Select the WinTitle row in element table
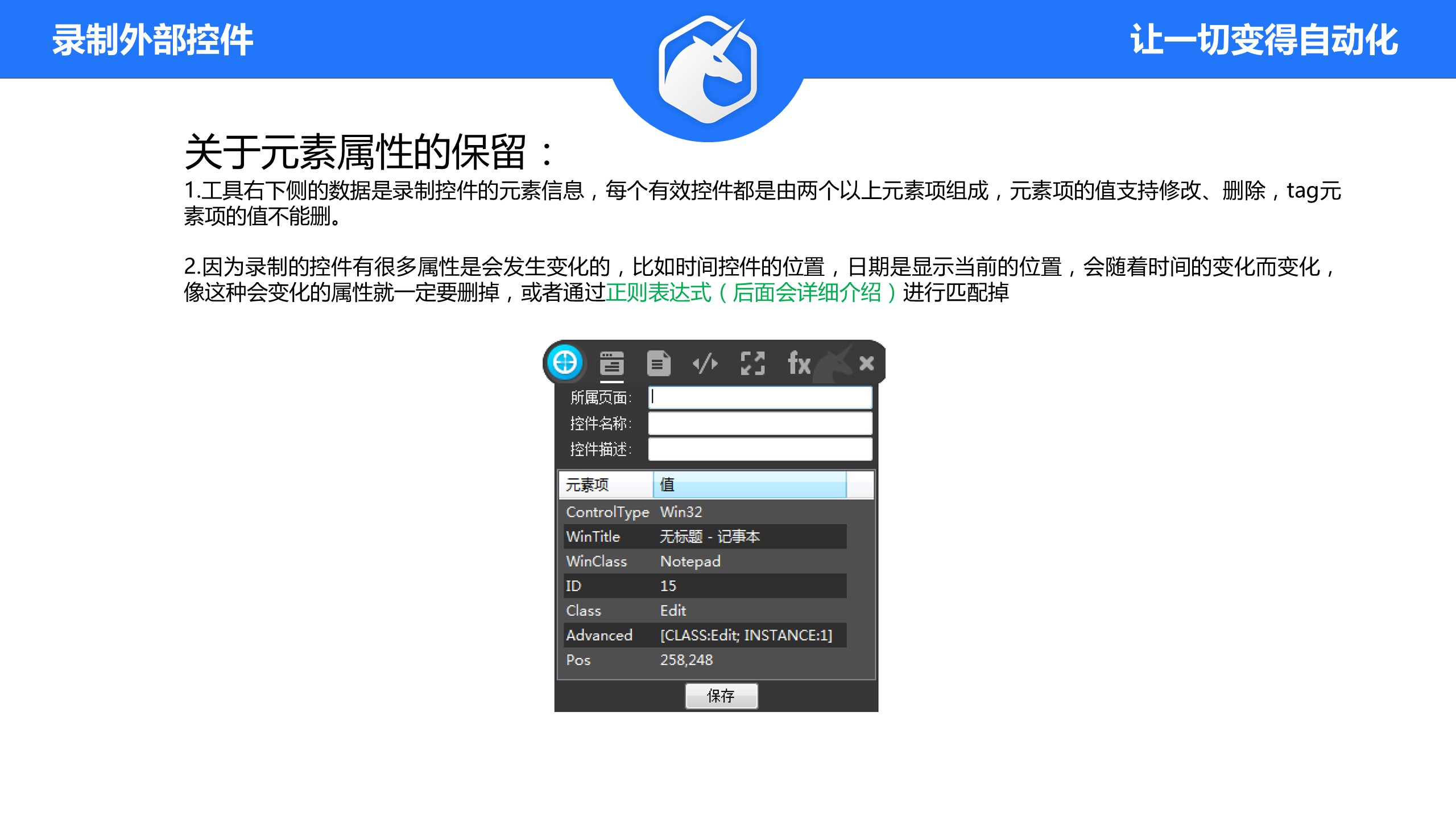Screen dimensions: 1456x819 pos(705,536)
